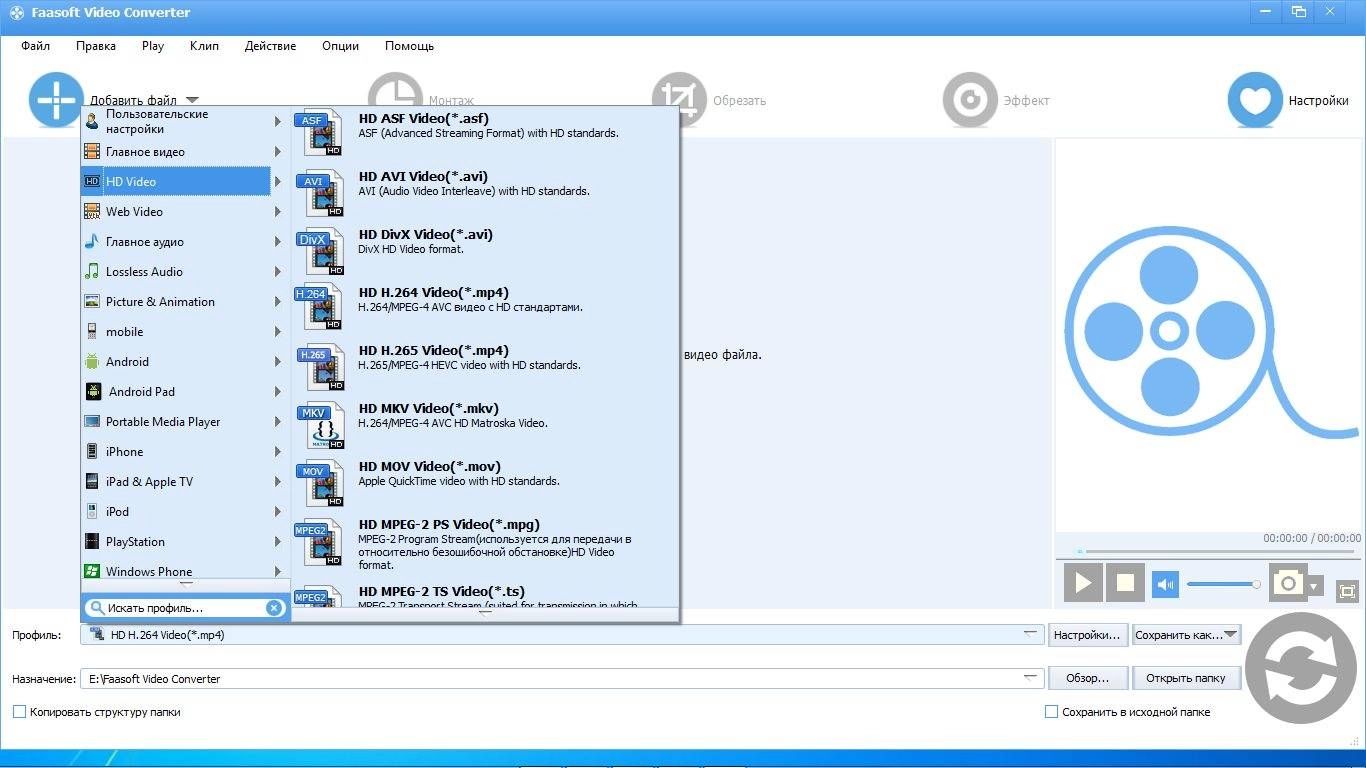Click the Настройки... profile button
Viewport: 1366px width, 768px height.
(1088, 635)
